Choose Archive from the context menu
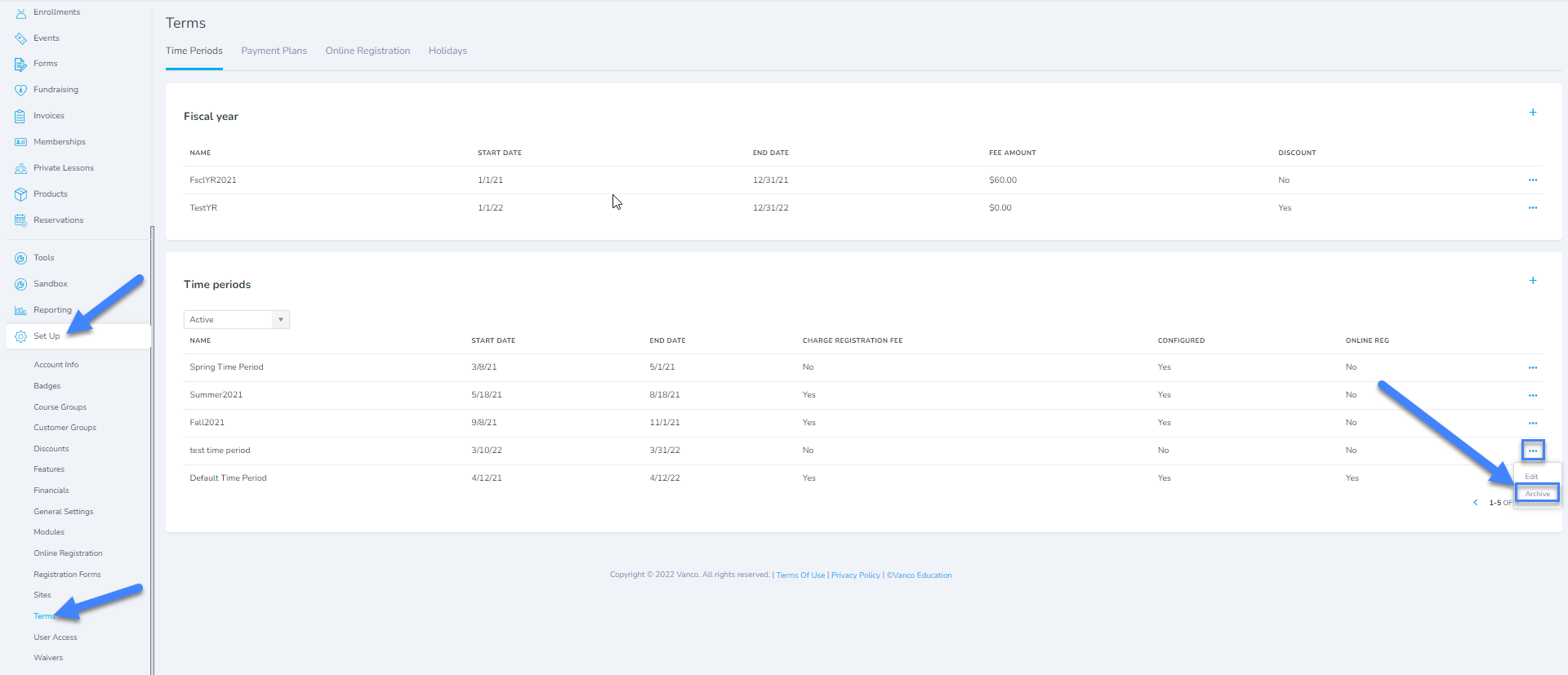The width and height of the screenshot is (1568, 675). (x=1537, y=494)
